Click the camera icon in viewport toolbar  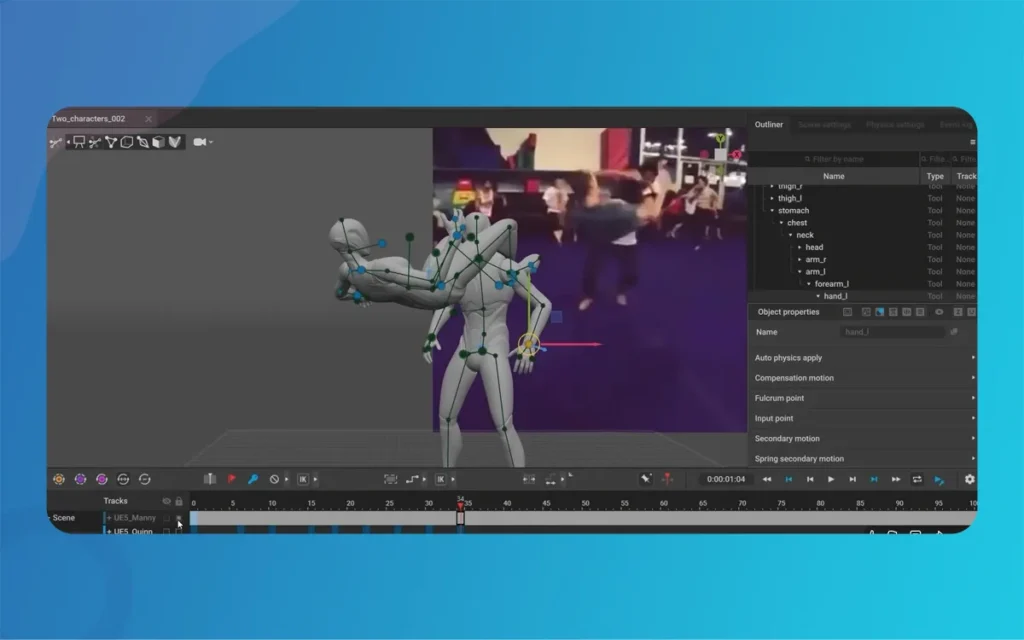click(x=200, y=143)
